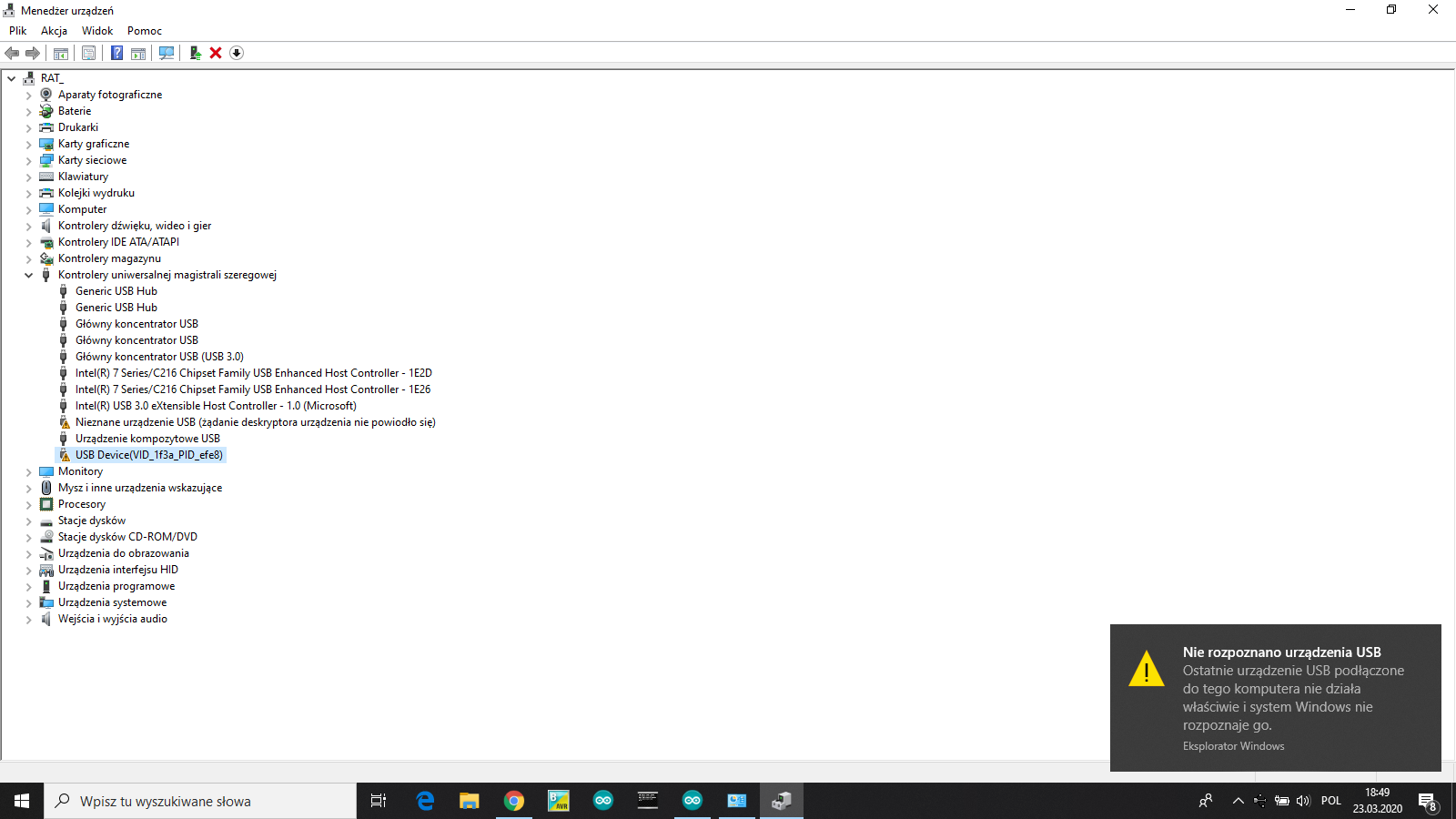Open the Properties toolbar icon

(88, 53)
